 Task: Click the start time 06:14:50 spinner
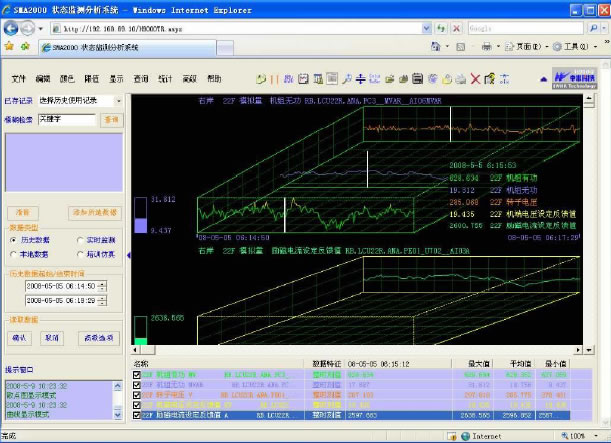[102, 286]
